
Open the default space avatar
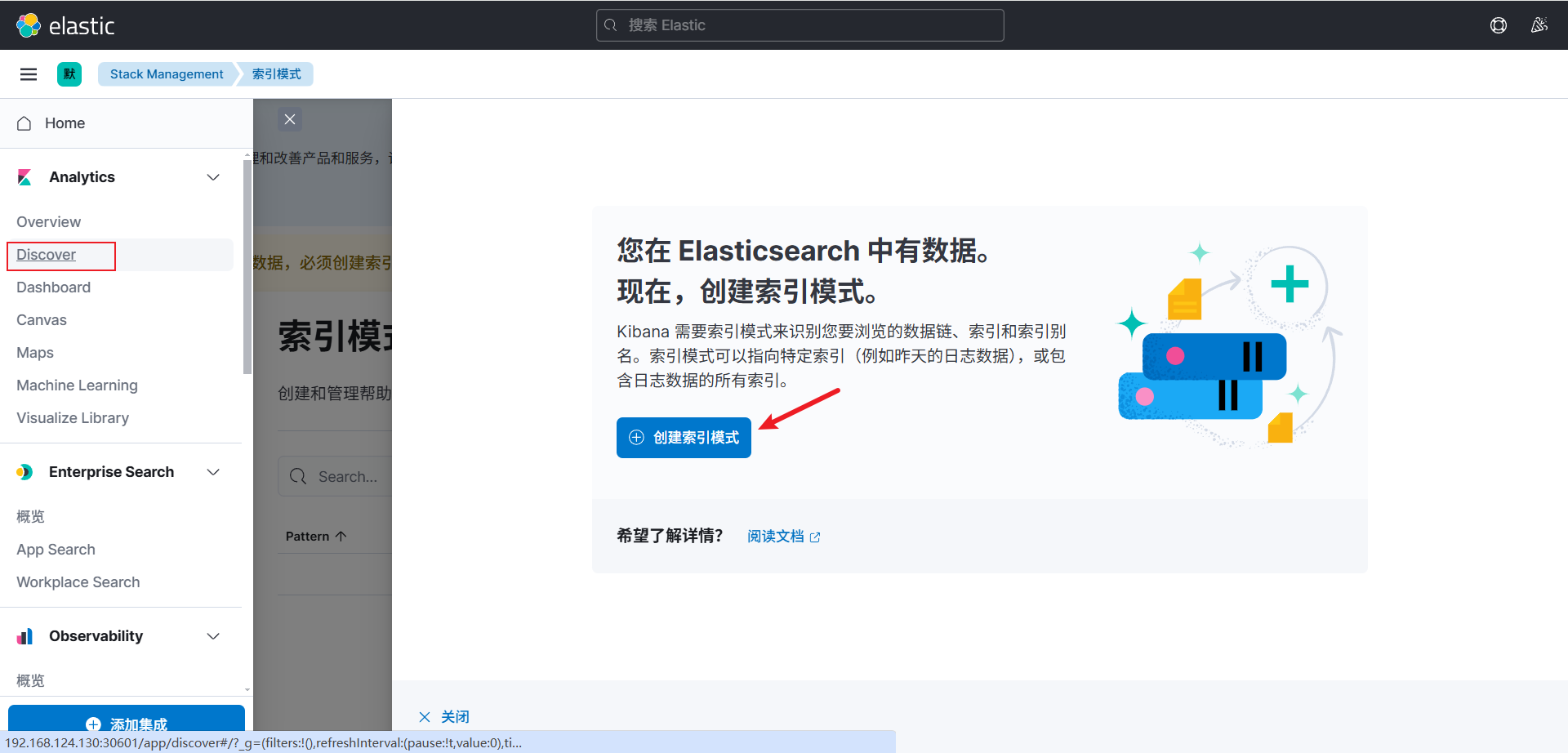[69, 74]
